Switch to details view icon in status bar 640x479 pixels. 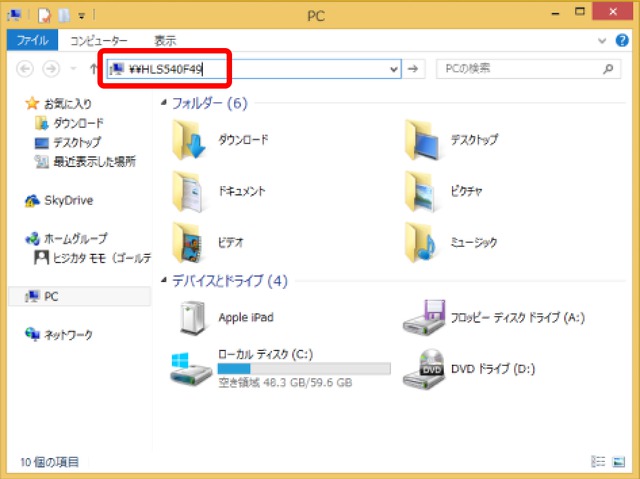point(598,462)
